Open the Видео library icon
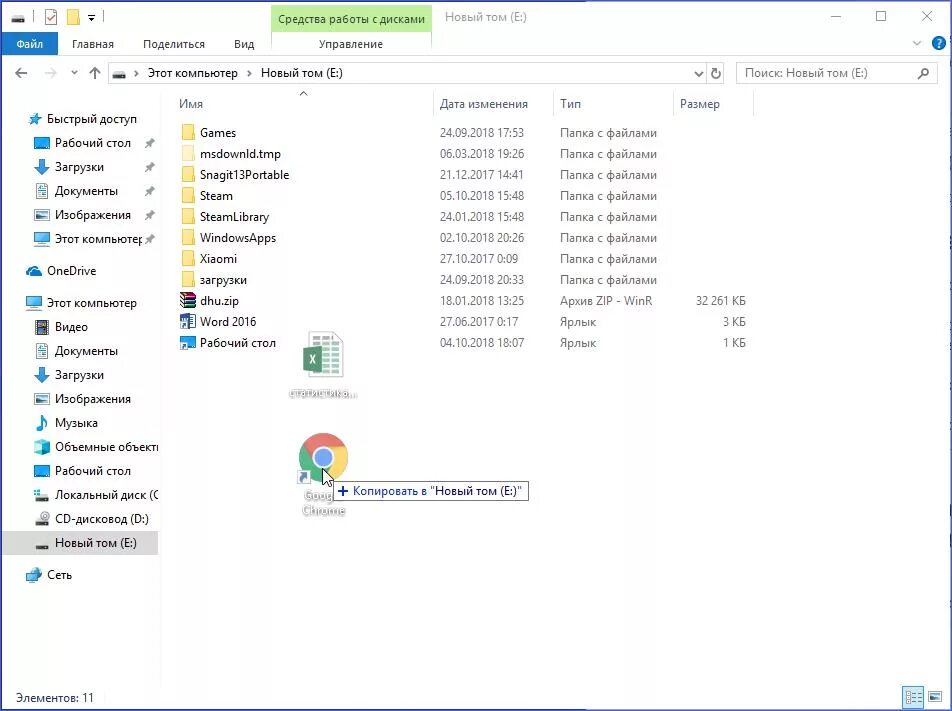952x711 pixels. pos(42,327)
